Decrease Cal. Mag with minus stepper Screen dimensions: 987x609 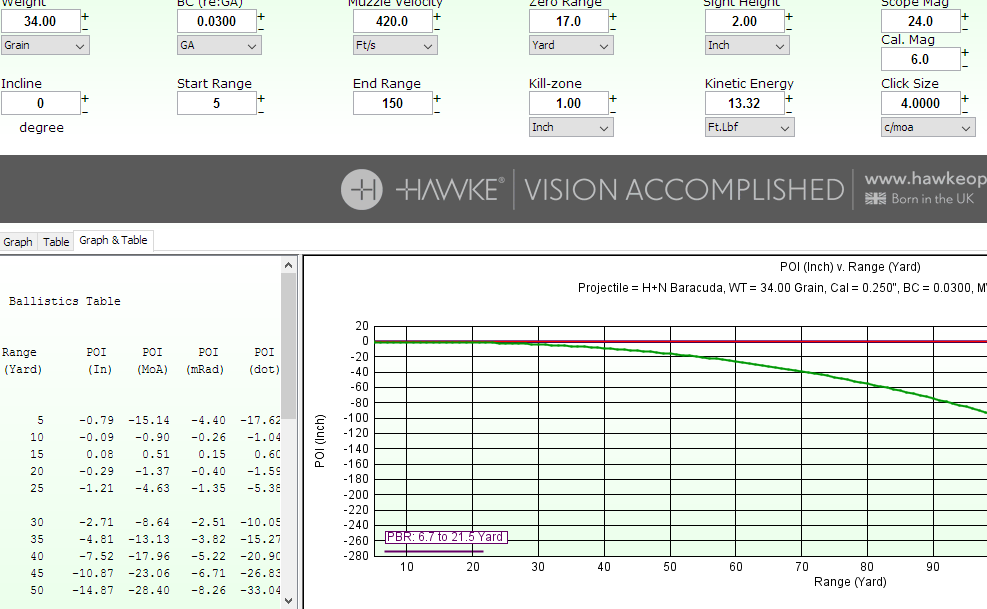pos(965,66)
